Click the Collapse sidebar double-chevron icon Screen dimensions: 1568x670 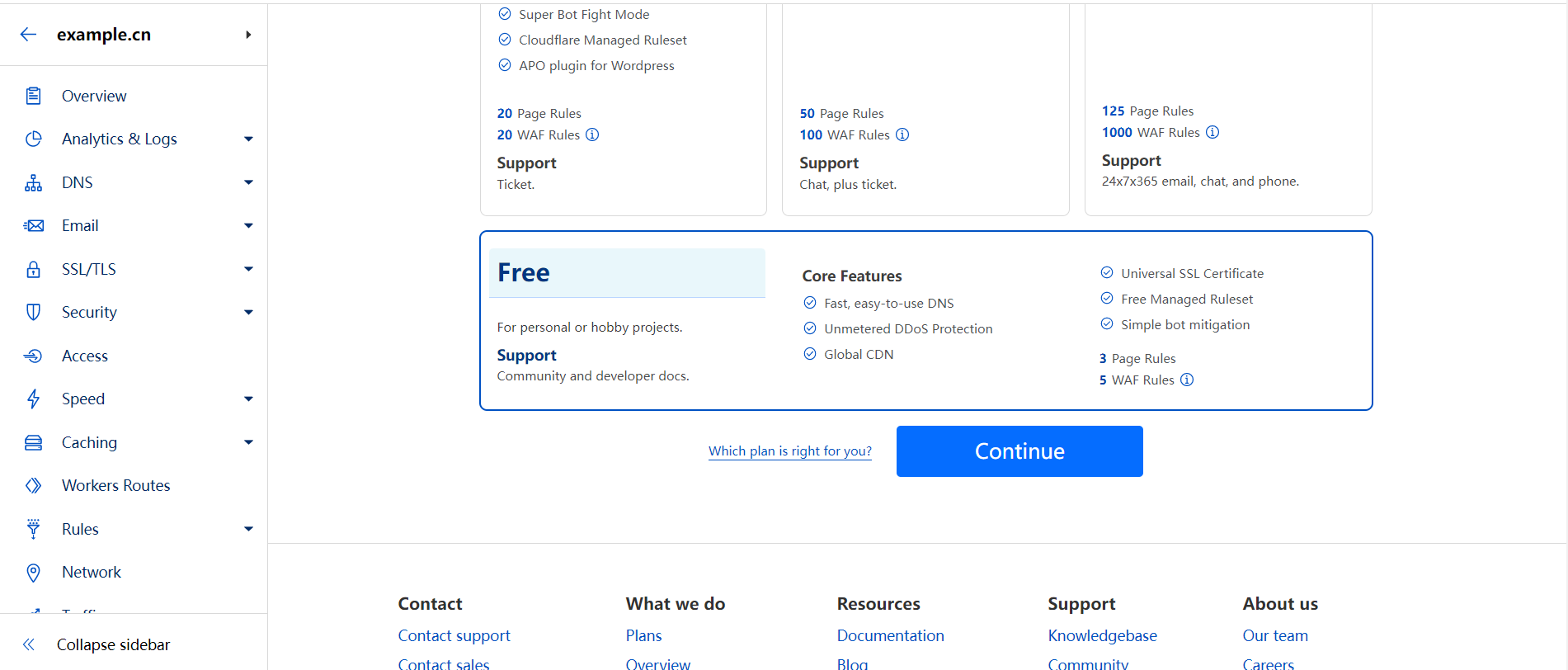point(29,644)
